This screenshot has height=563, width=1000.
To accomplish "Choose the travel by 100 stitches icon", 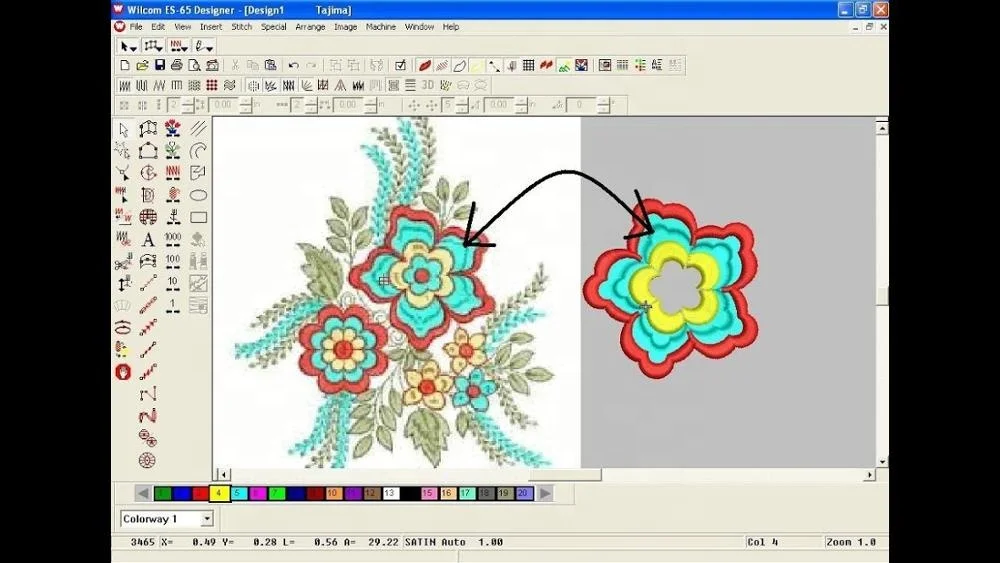I will click(173, 262).
